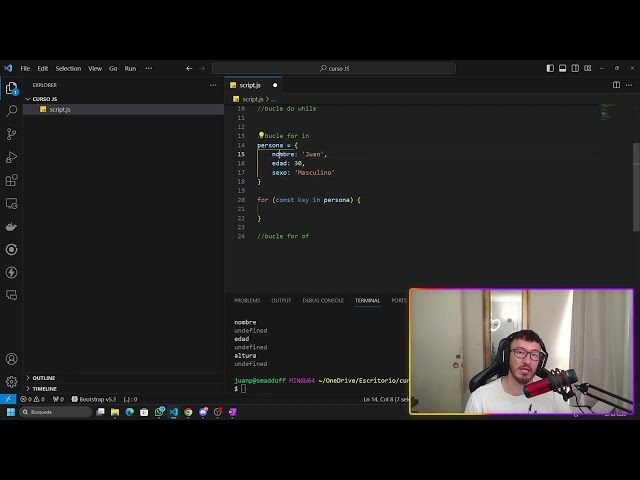This screenshot has width=640, height=480.
Task: Open File Explorer from the taskbar
Action: pos(115,412)
